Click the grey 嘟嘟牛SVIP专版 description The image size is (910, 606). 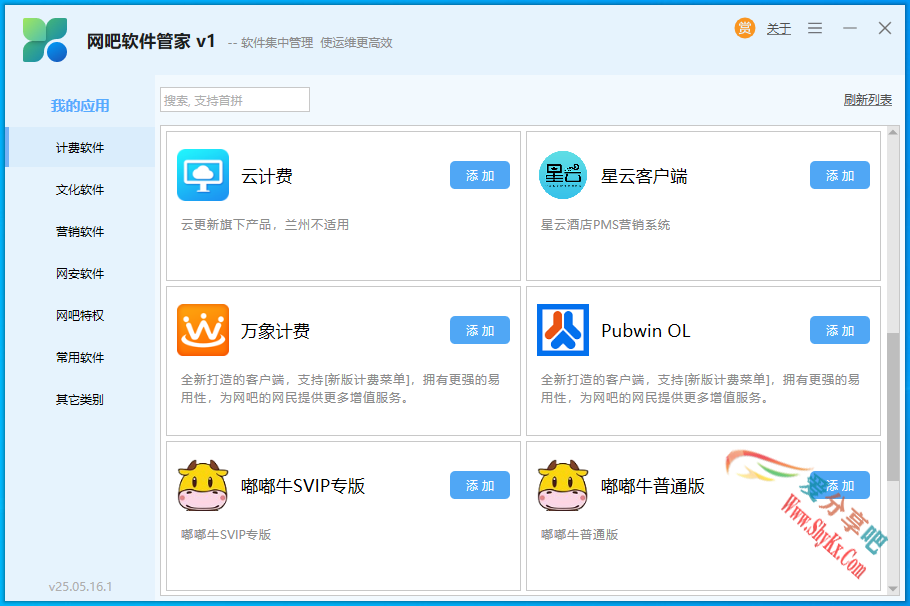(x=226, y=535)
